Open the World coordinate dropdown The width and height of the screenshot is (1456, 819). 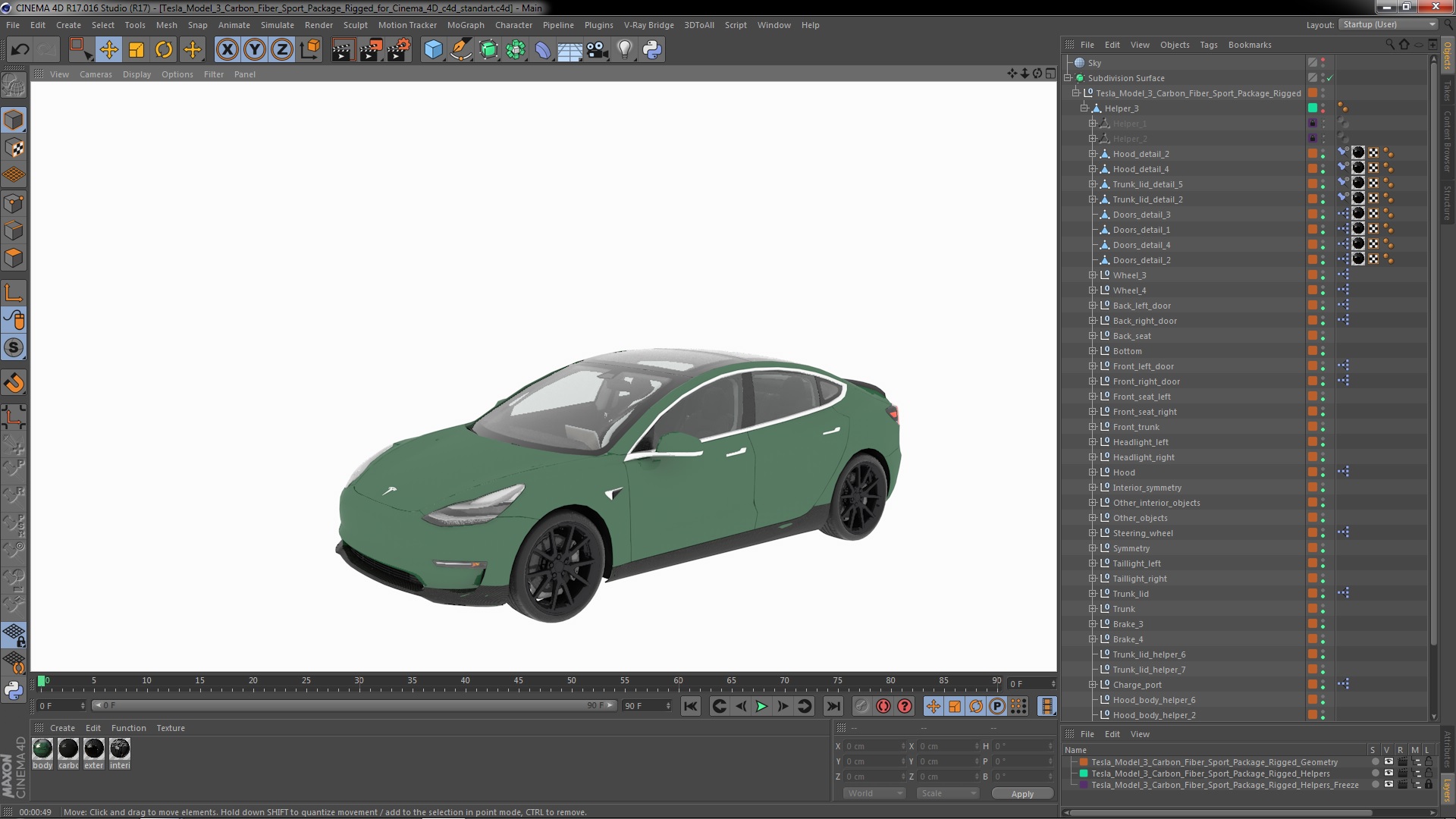[x=874, y=793]
